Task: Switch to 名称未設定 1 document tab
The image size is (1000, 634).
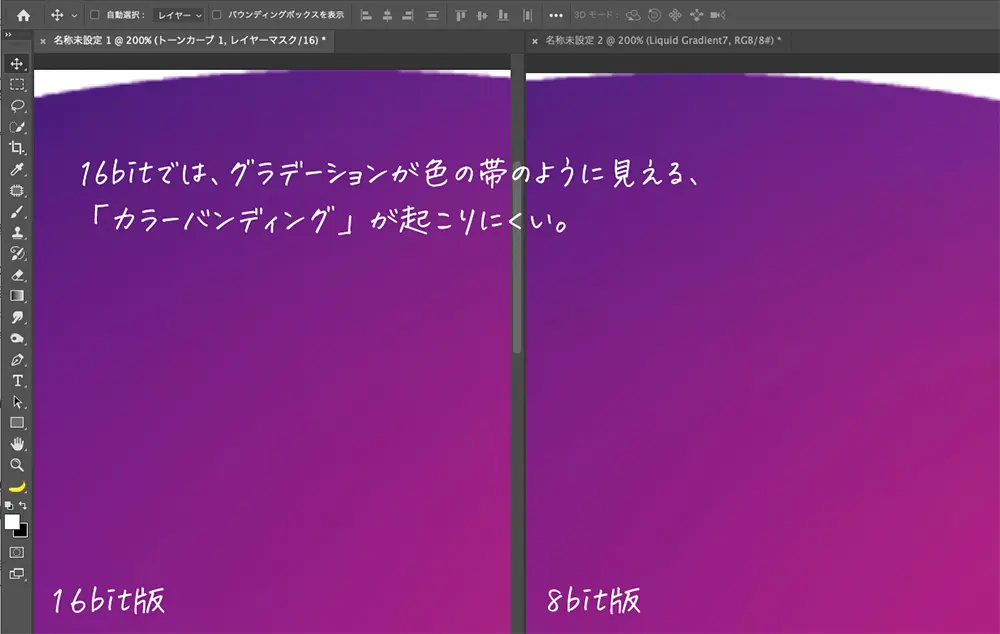Action: coord(189,40)
